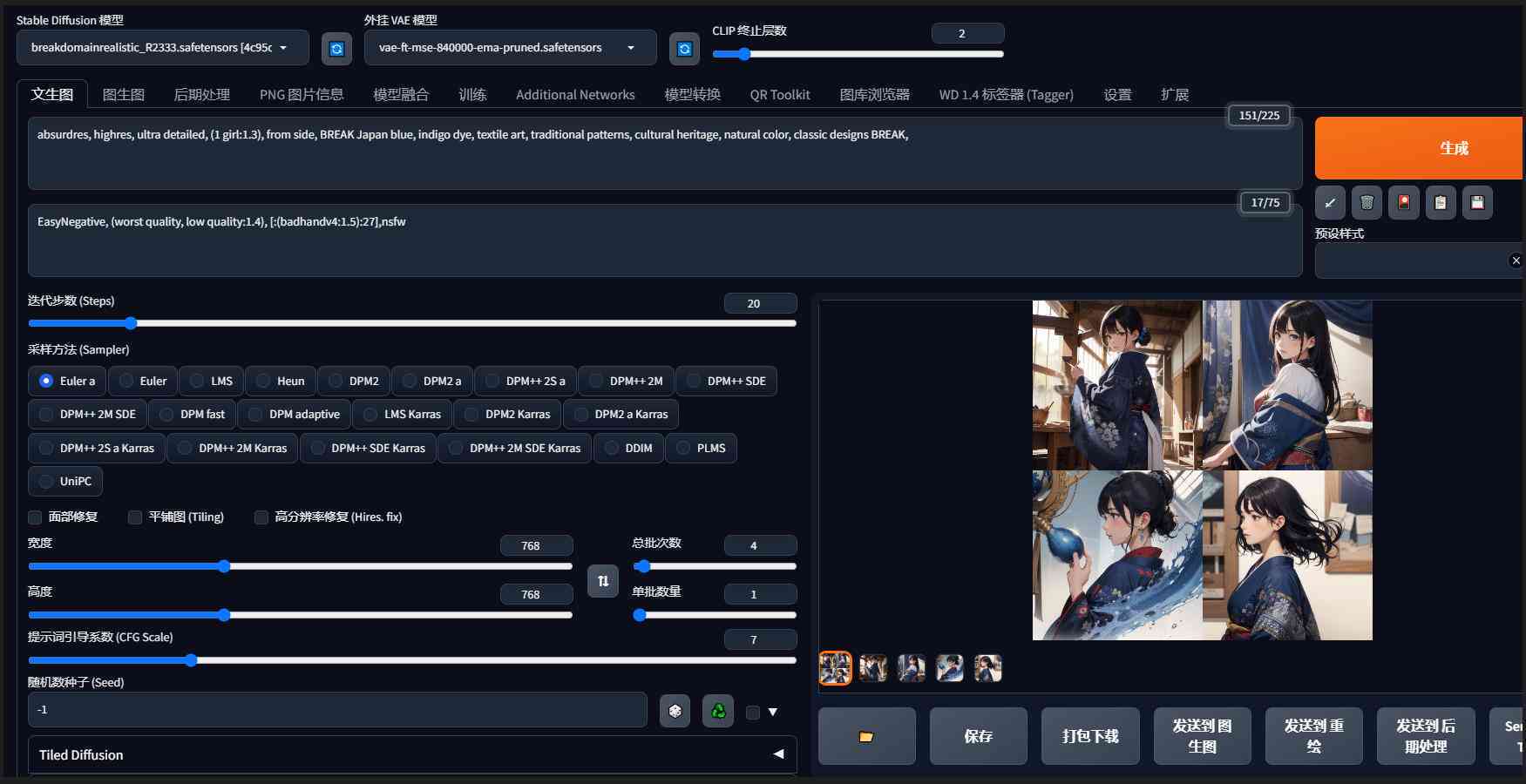Select the DPM++ 2M Karras sampler
1526x784 pixels.
(233, 448)
